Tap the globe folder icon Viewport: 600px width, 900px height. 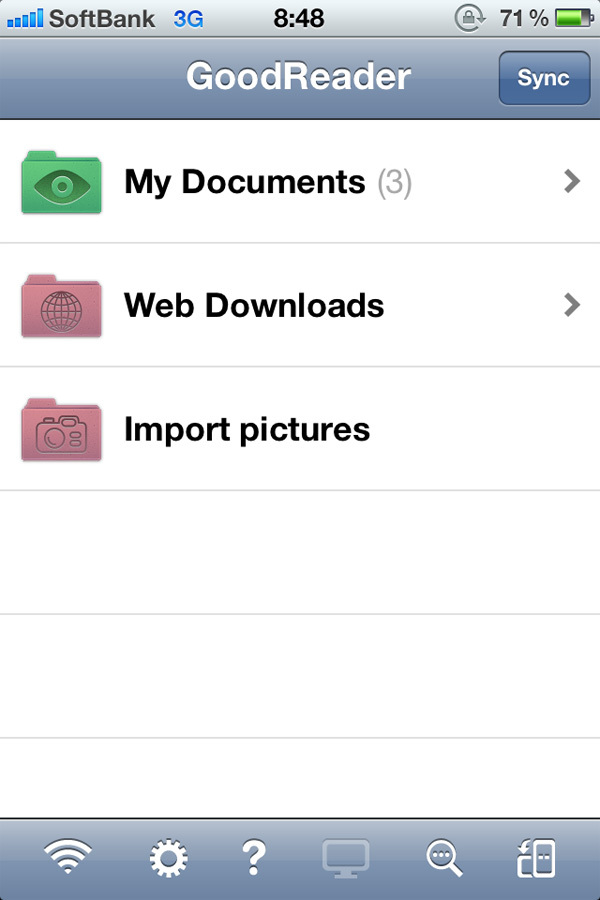61,306
